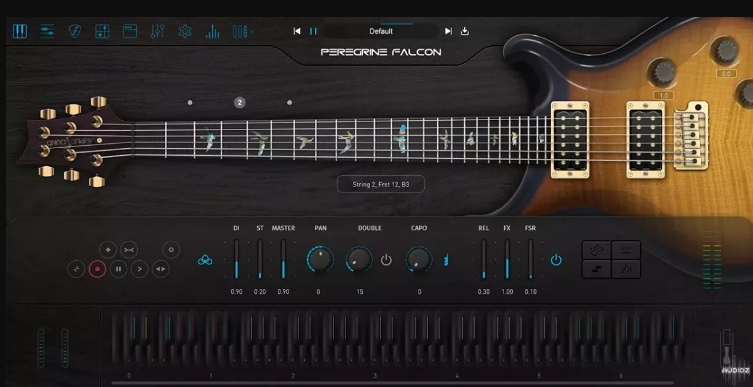
Task: Select the guitar pick icon
Action: point(74,31)
